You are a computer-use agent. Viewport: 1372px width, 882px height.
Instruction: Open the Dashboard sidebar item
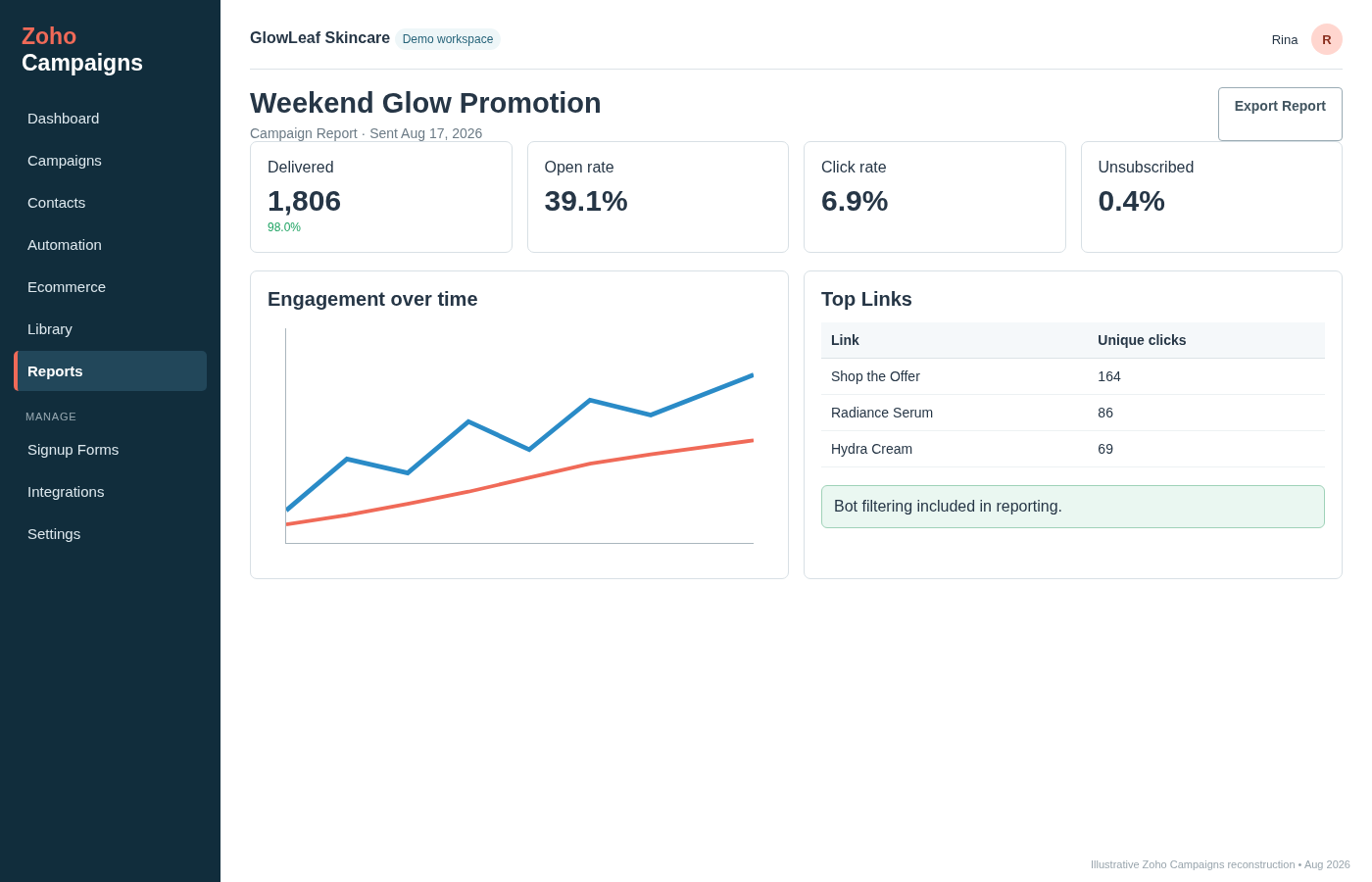click(x=110, y=119)
